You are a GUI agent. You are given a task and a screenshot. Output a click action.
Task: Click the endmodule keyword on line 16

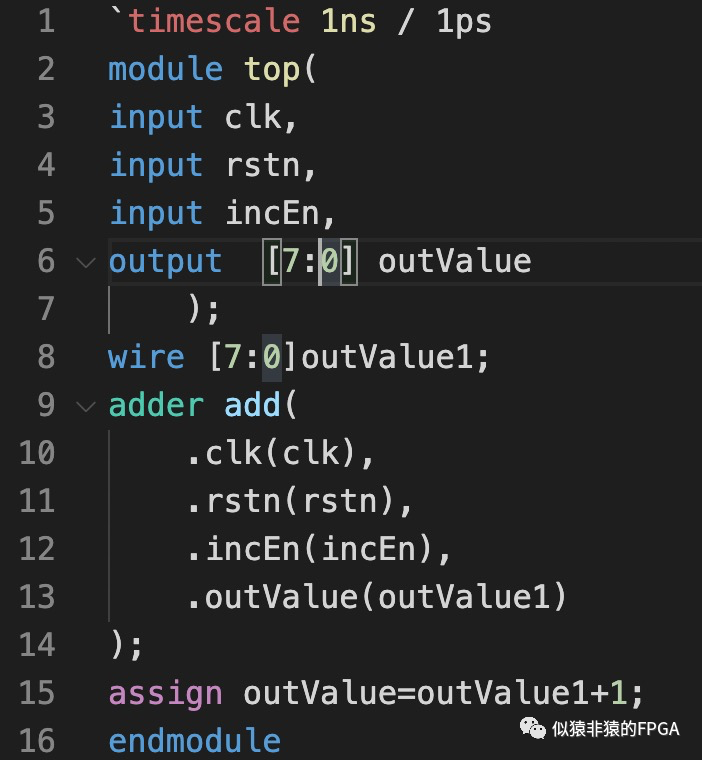click(x=195, y=741)
